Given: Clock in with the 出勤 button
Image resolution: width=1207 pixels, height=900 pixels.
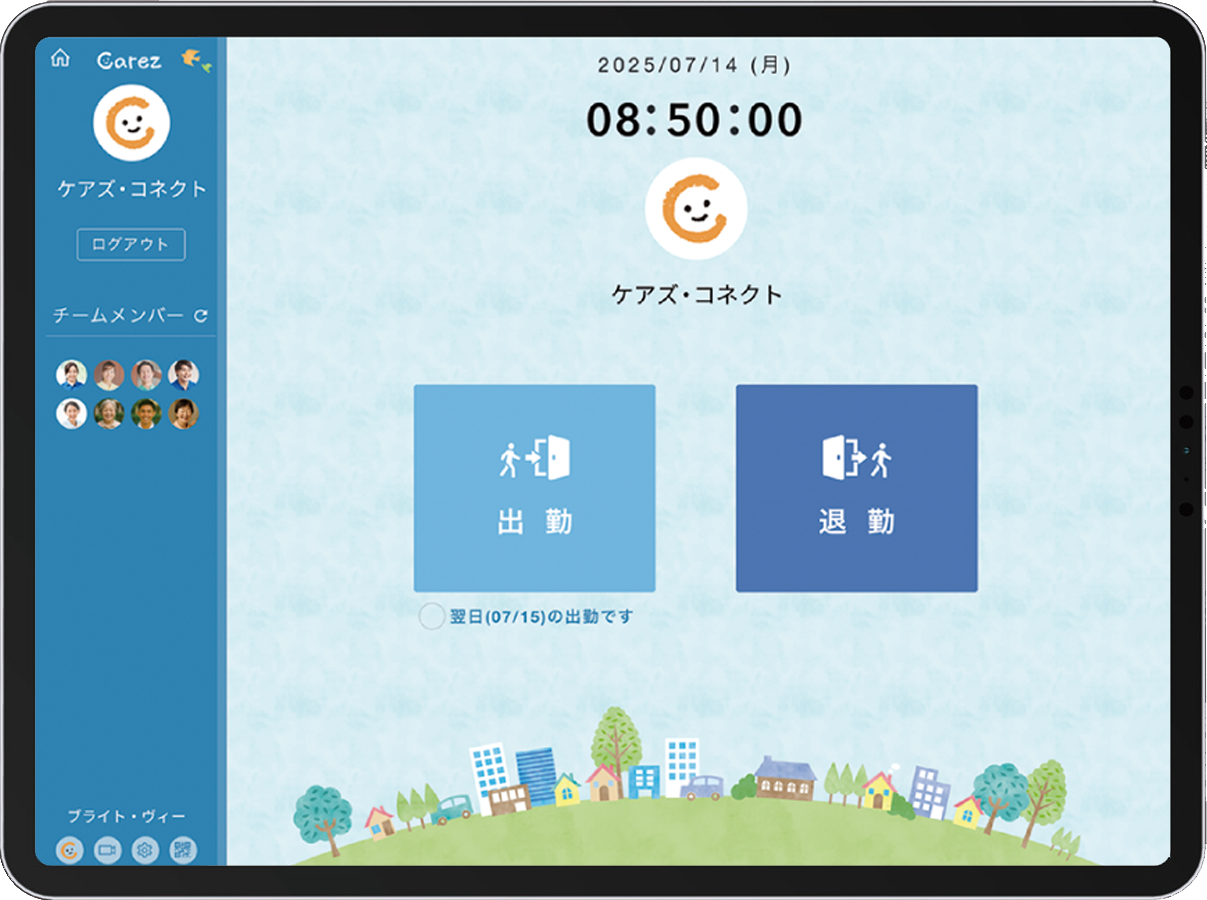Looking at the screenshot, I should [535, 488].
